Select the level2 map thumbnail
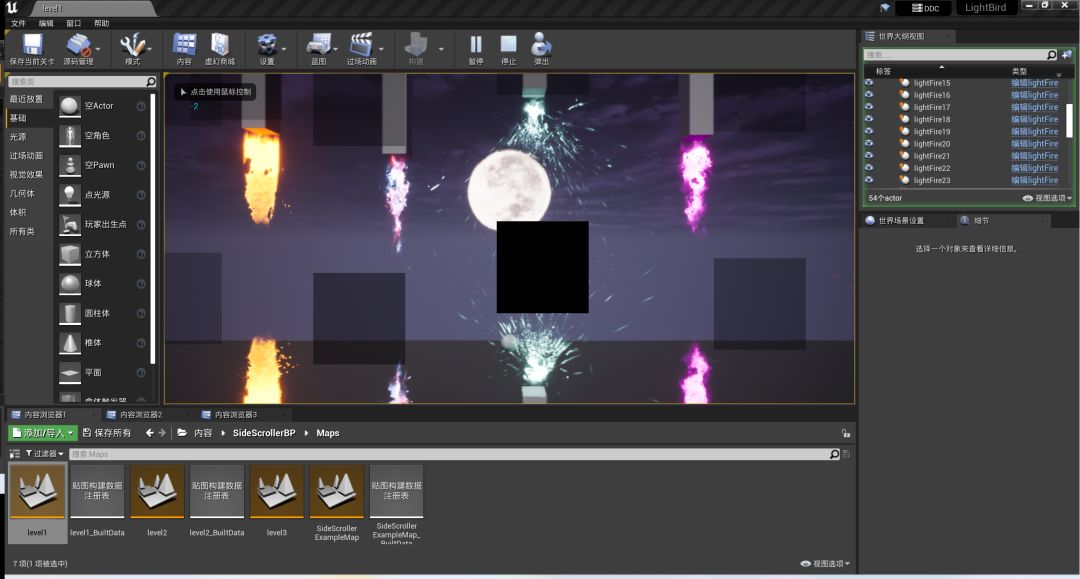Image resolution: width=1080 pixels, height=579 pixels. point(157,492)
